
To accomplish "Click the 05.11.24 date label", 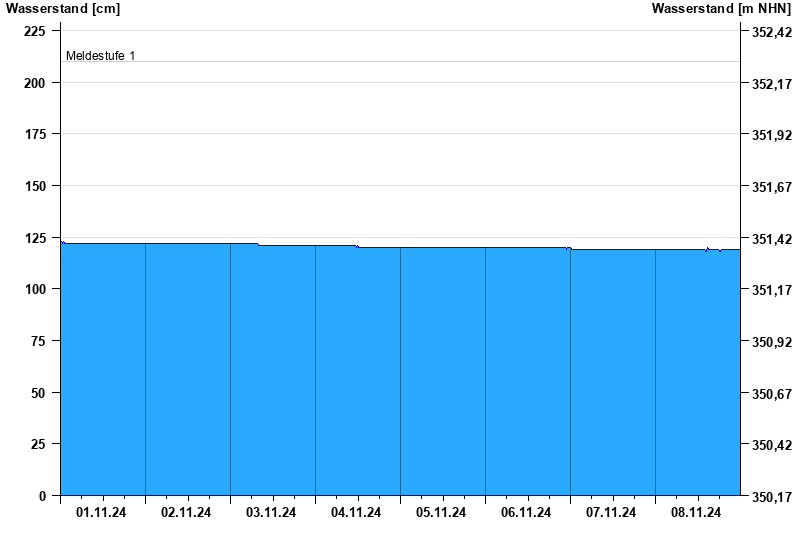I will click(x=441, y=513).
